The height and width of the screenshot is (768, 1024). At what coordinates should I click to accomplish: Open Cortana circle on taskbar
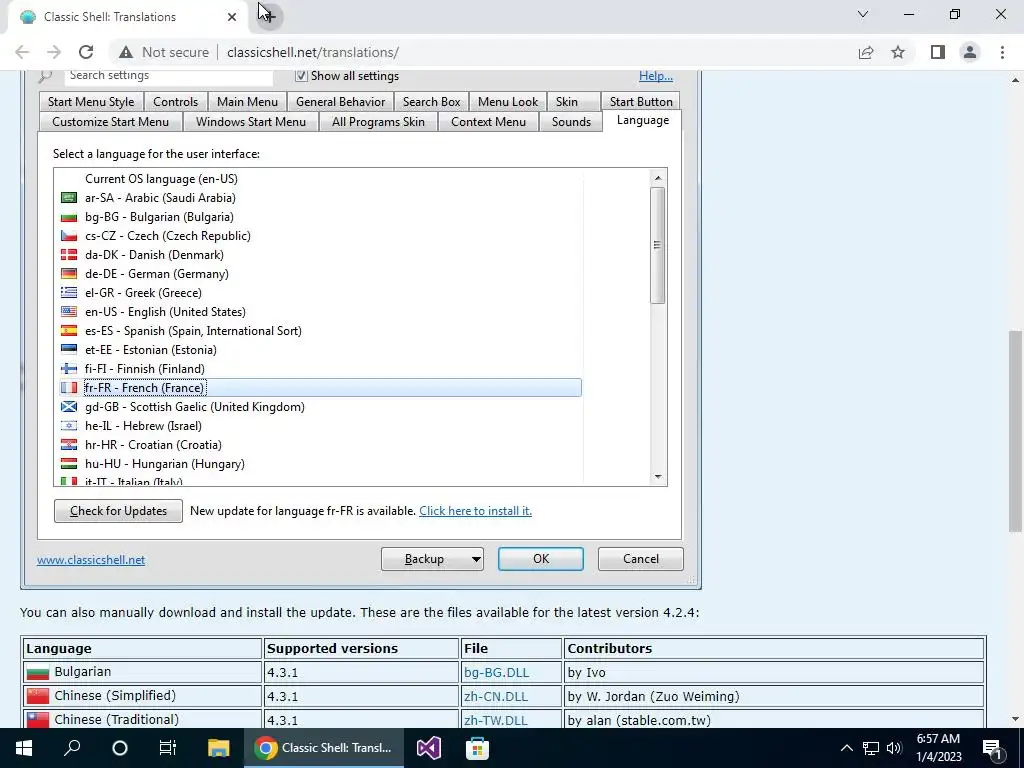pyautogui.click(x=120, y=748)
